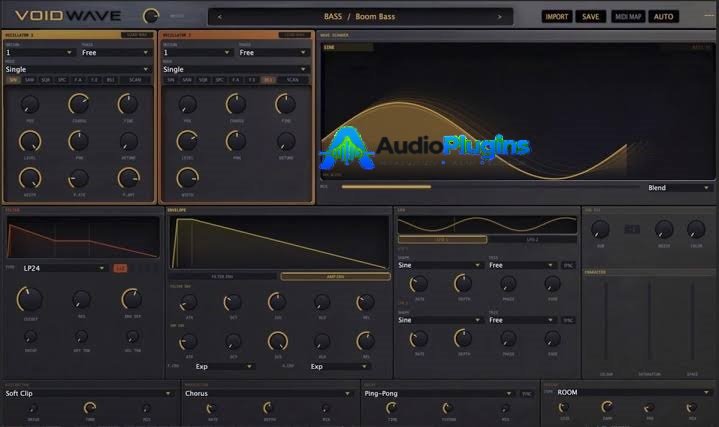The width and height of the screenshot is (719, 427).
Task: Click the master knob beside the VOIDWAVE logo
Action: click(151, 16)
